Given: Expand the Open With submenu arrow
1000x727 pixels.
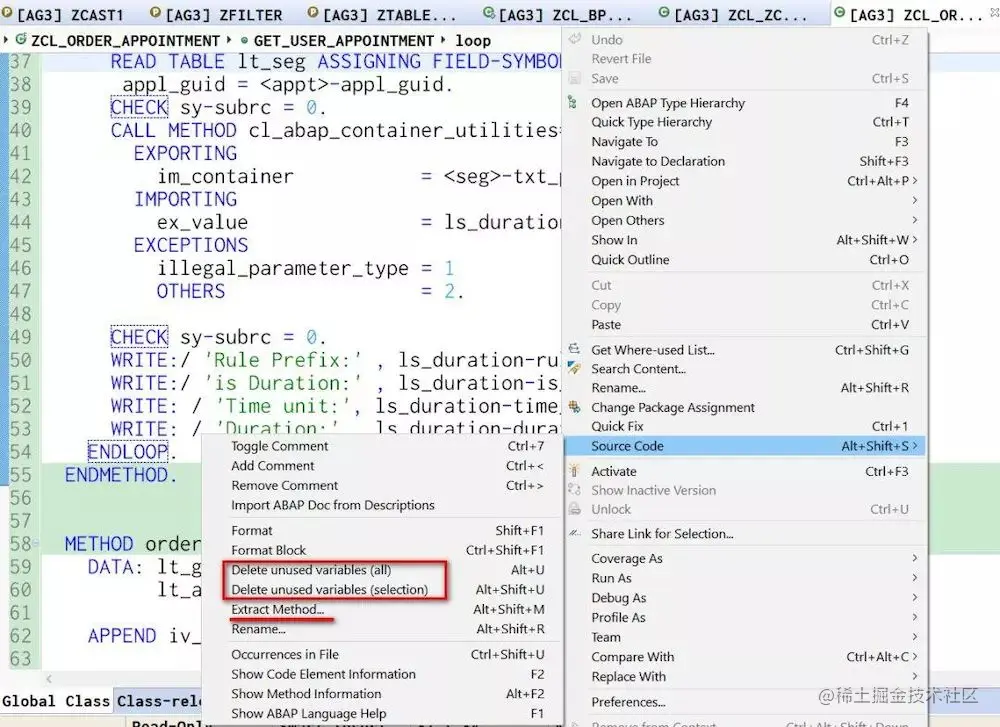Looking at the screenshot, I should 915,200.
